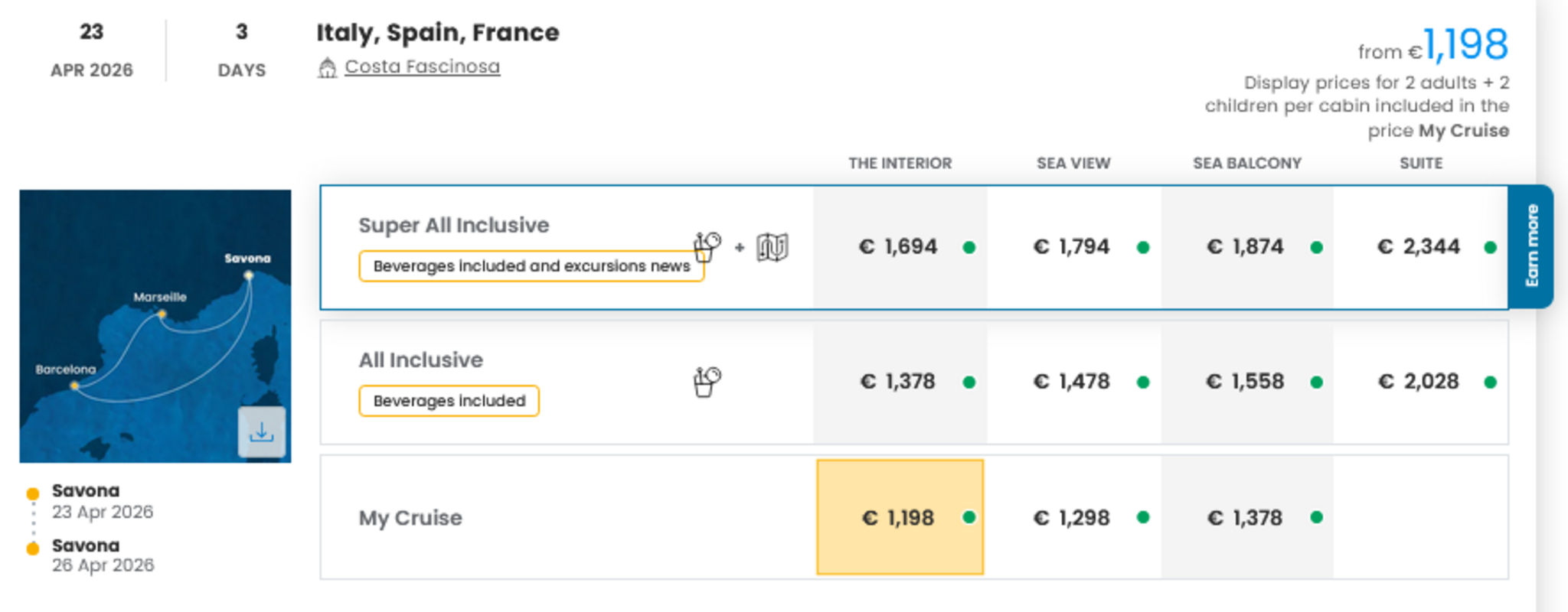
Task: Download the itinerary map image
Action: click(x=261, y=432)
